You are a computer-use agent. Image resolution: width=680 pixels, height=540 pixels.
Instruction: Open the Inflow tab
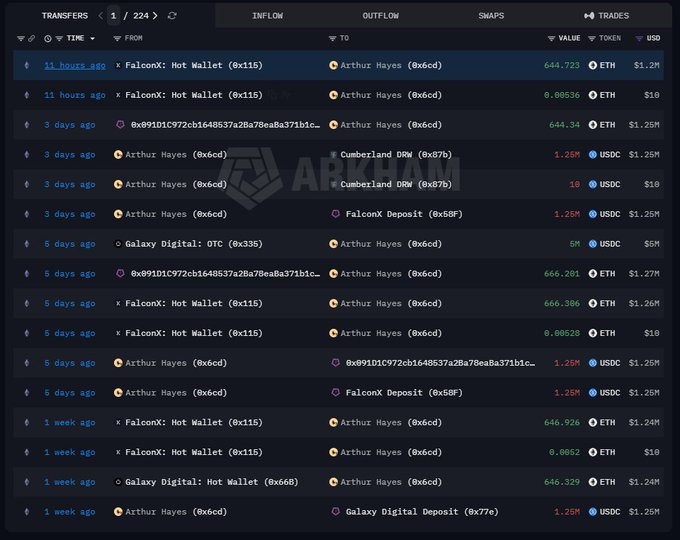tap(267, 16)
